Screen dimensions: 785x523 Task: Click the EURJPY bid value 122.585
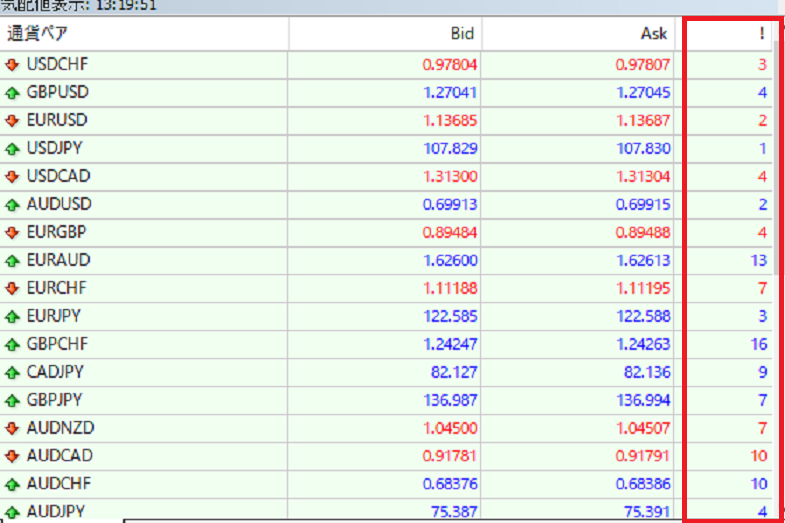tap(449, 316)
